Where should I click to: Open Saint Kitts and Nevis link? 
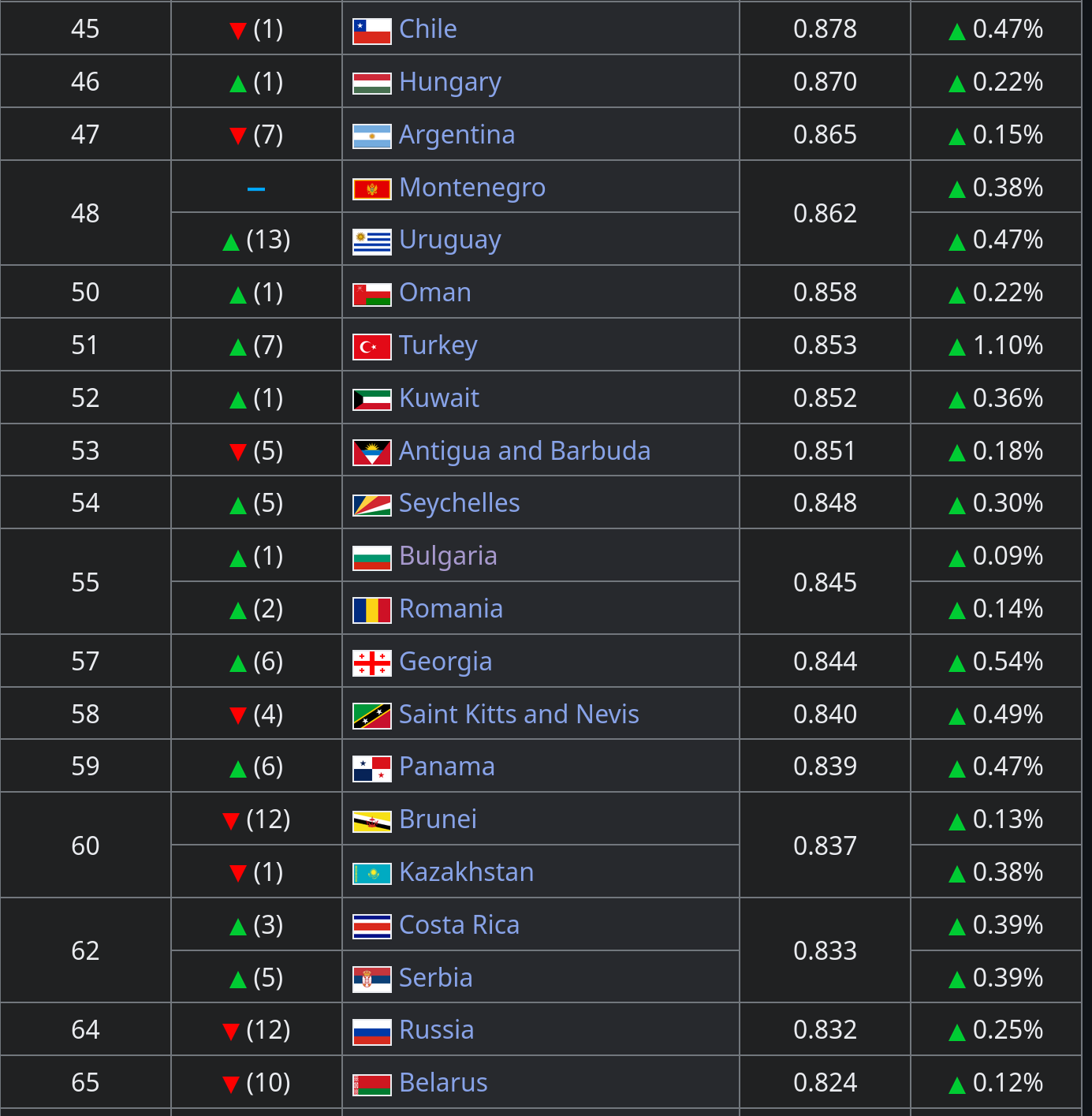(519, 715)
